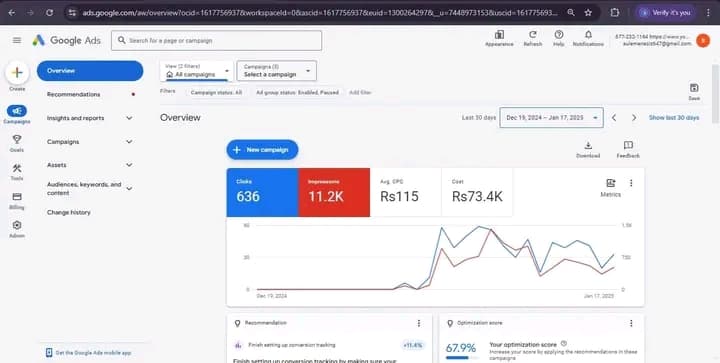
Task: Select the Cost metric tile
Action: point(477,192)
